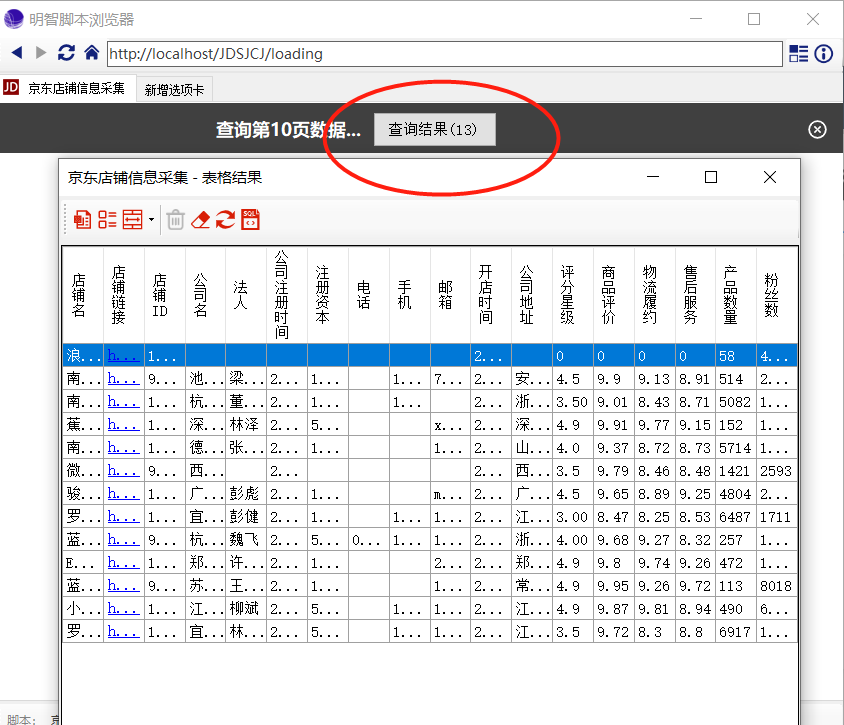Viewport: 844px width, 725px height.
Task: Click the 公司地址 column header
Action: coord(532,295)
